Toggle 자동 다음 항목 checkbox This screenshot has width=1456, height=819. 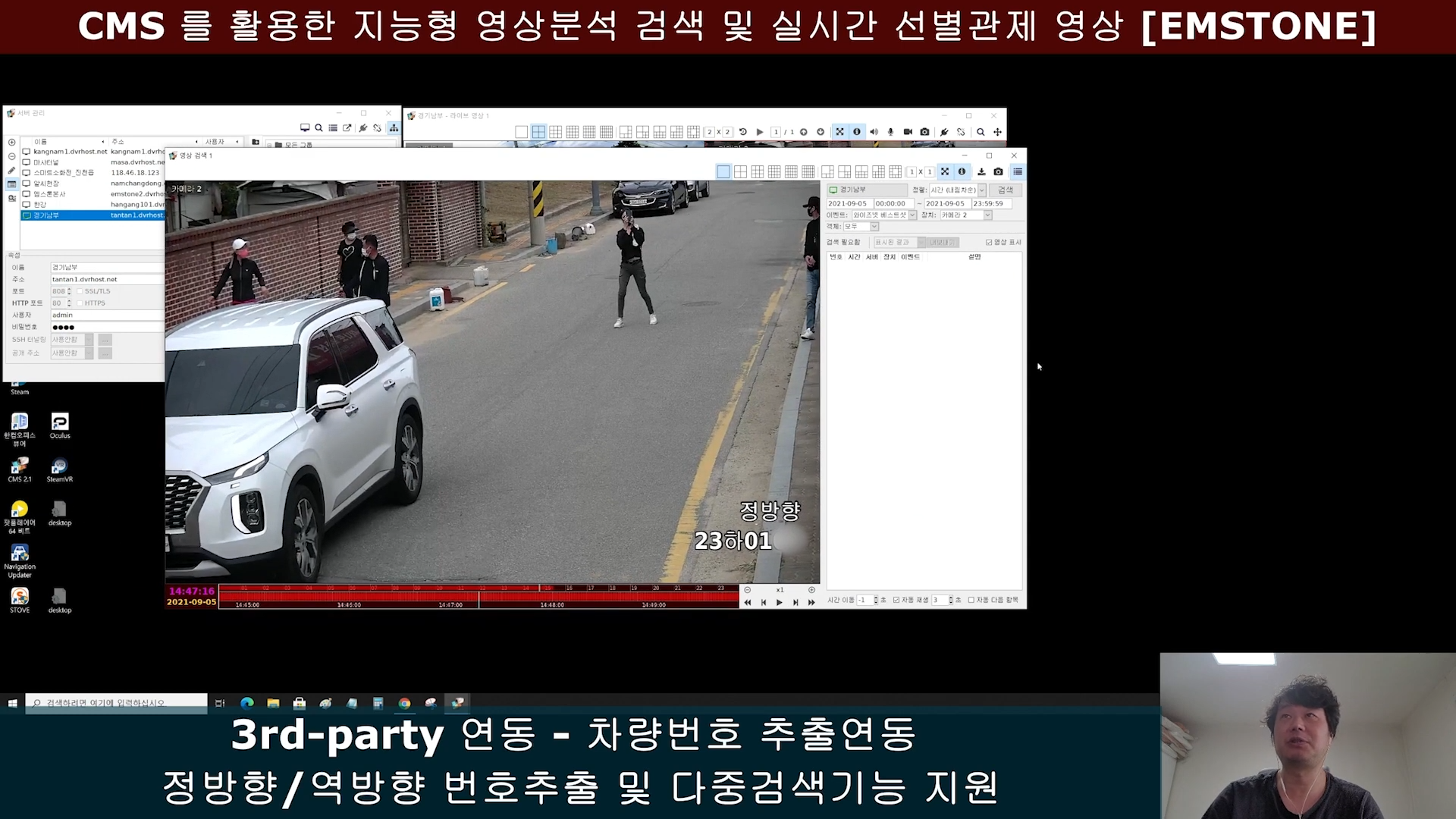[971, 601]
